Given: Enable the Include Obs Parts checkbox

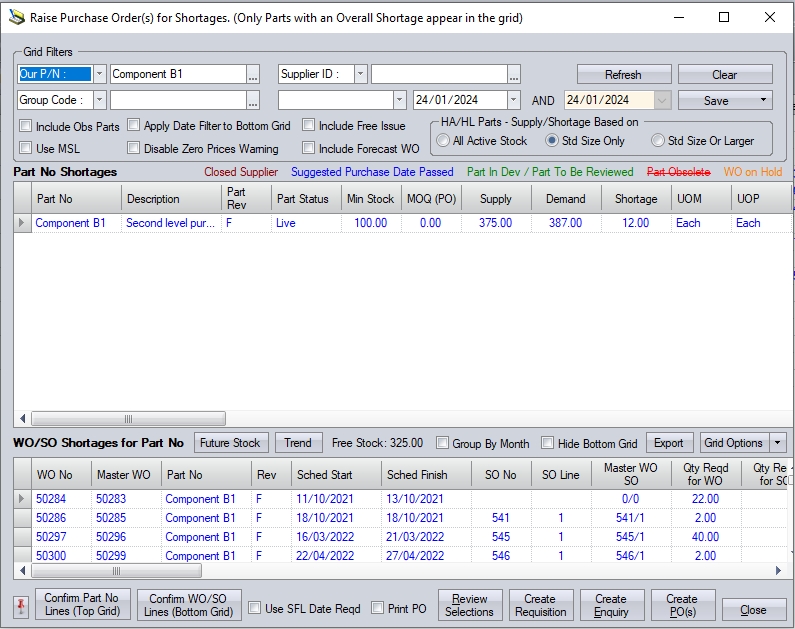Looking at the screenshot, I should [x=26, y=127].
